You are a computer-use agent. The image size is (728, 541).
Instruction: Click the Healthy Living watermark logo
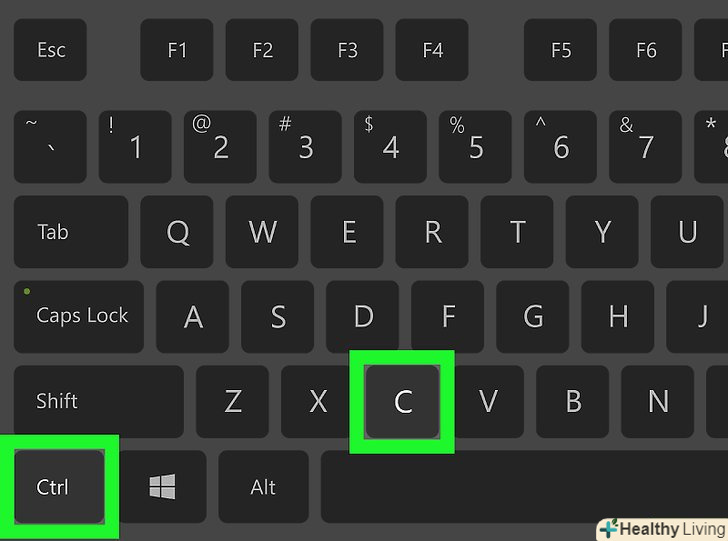click(663, 529)
